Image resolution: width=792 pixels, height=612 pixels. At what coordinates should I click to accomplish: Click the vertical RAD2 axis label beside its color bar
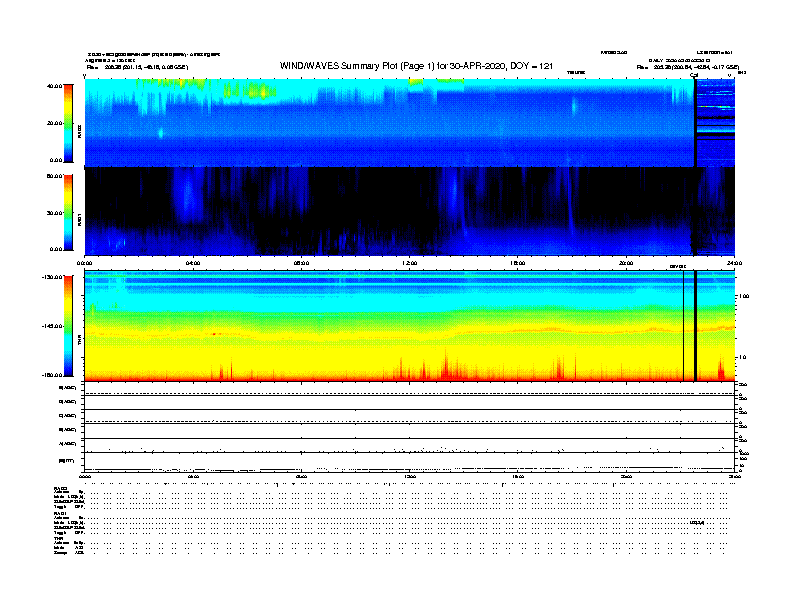click(79, 131)
